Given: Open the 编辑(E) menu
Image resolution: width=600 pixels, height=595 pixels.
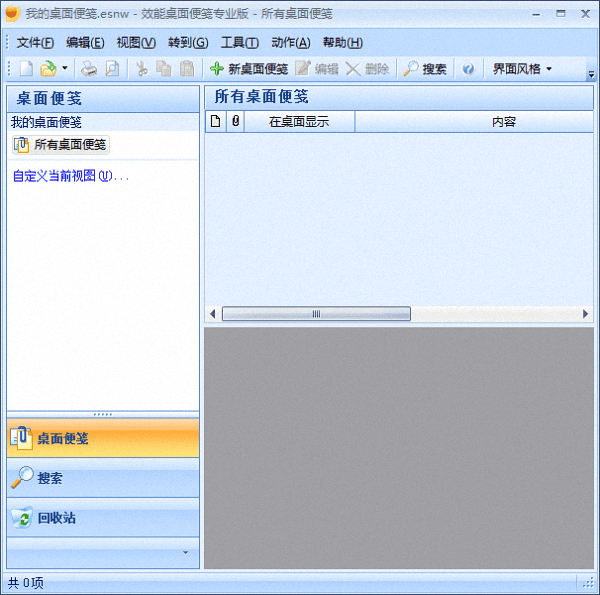Looking at the screenshot, I should pyautogui.click(x=85, y=43).
